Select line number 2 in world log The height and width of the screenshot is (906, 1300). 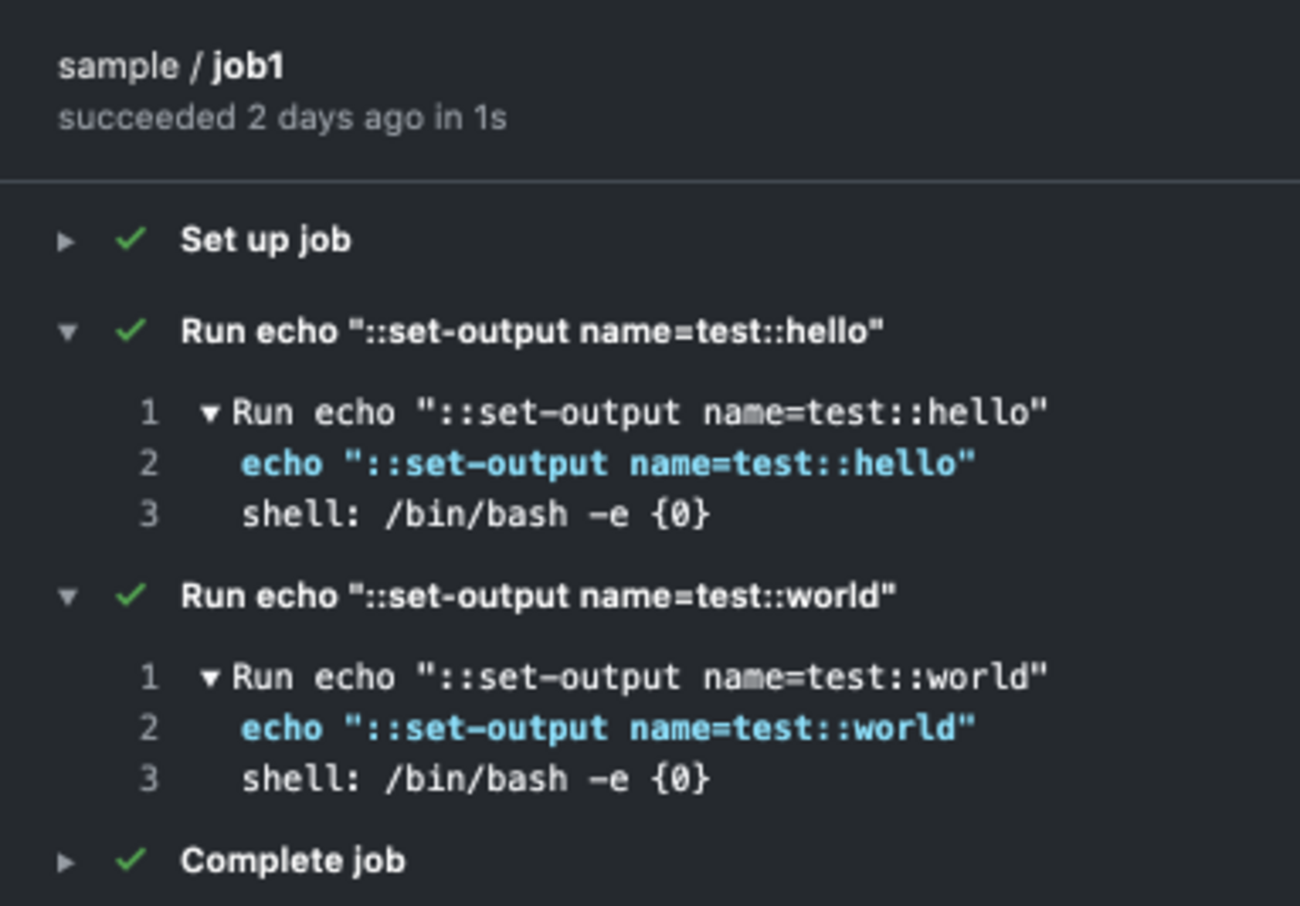(148, 727)
